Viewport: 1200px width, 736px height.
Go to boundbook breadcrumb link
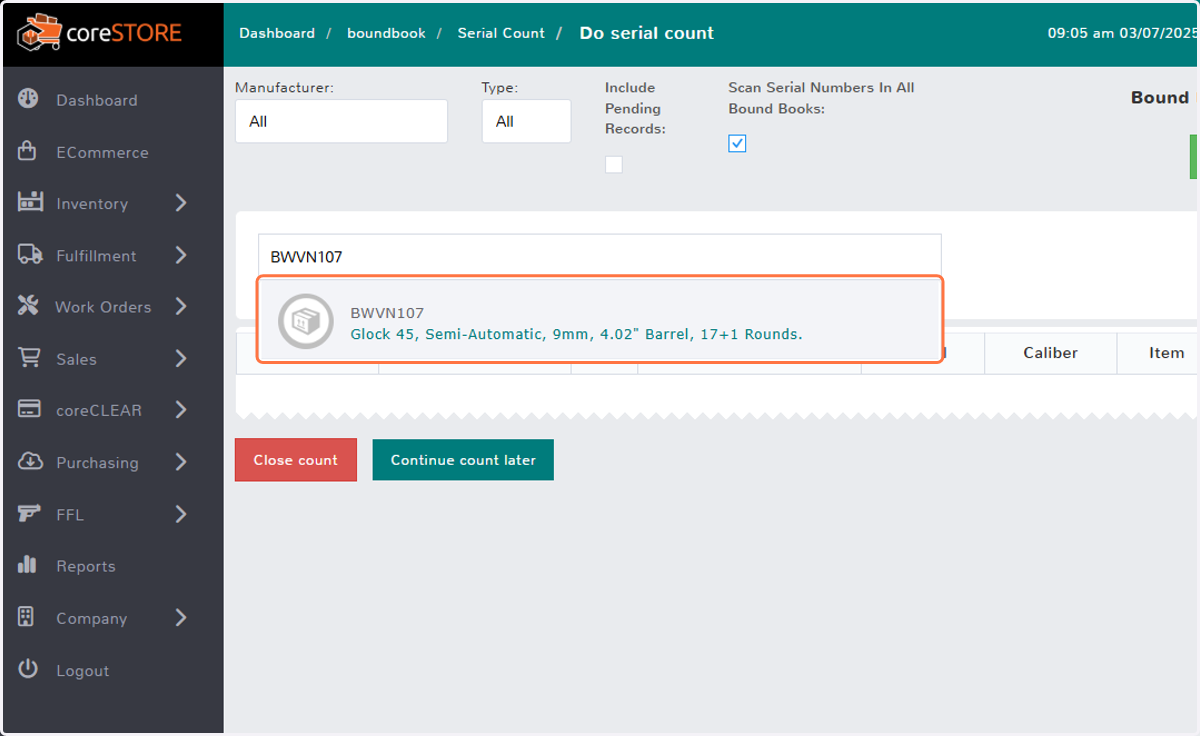coord(386,33)
